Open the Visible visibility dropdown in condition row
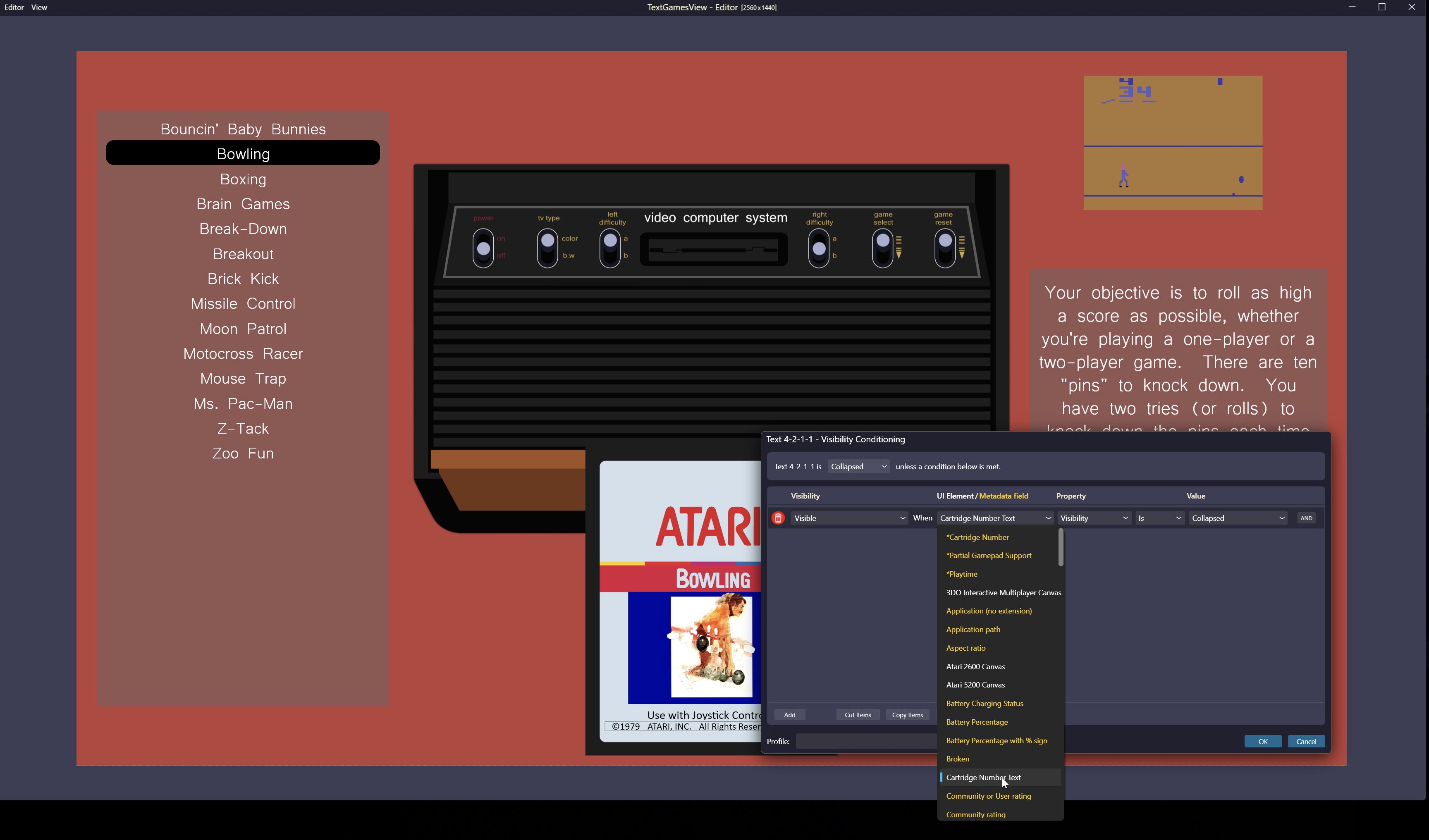 849,518
